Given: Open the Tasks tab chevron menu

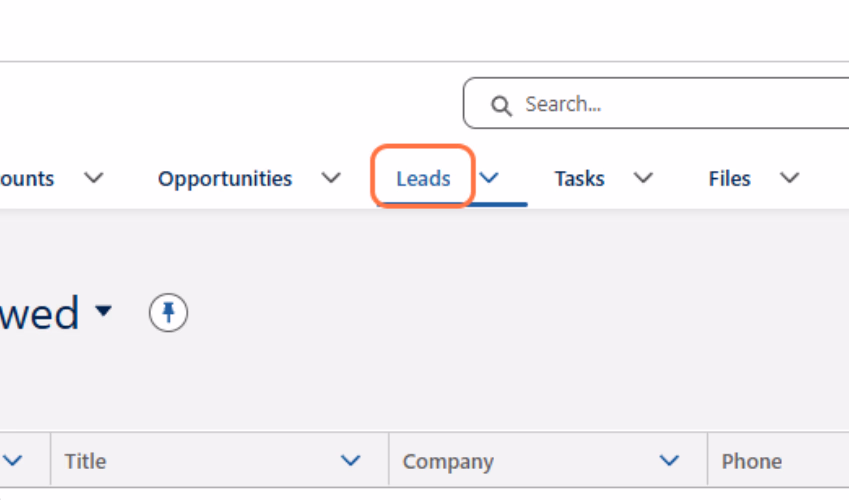Looking at the screenshot, I should pos(643,178).
